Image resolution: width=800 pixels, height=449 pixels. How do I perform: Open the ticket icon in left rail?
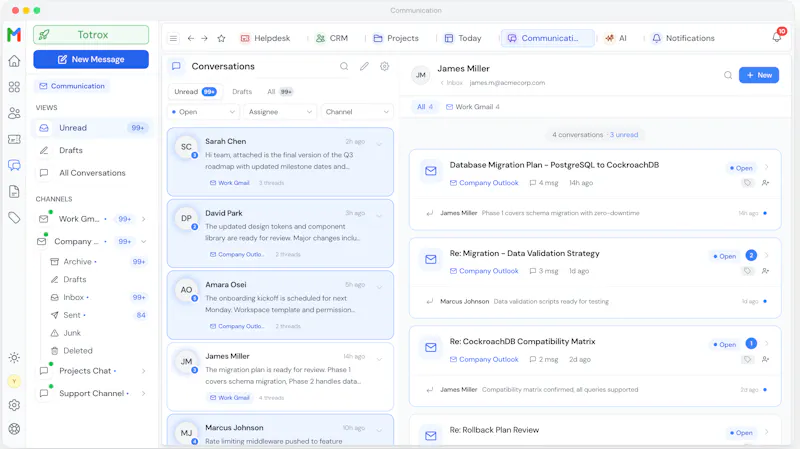tap(14, 139)
